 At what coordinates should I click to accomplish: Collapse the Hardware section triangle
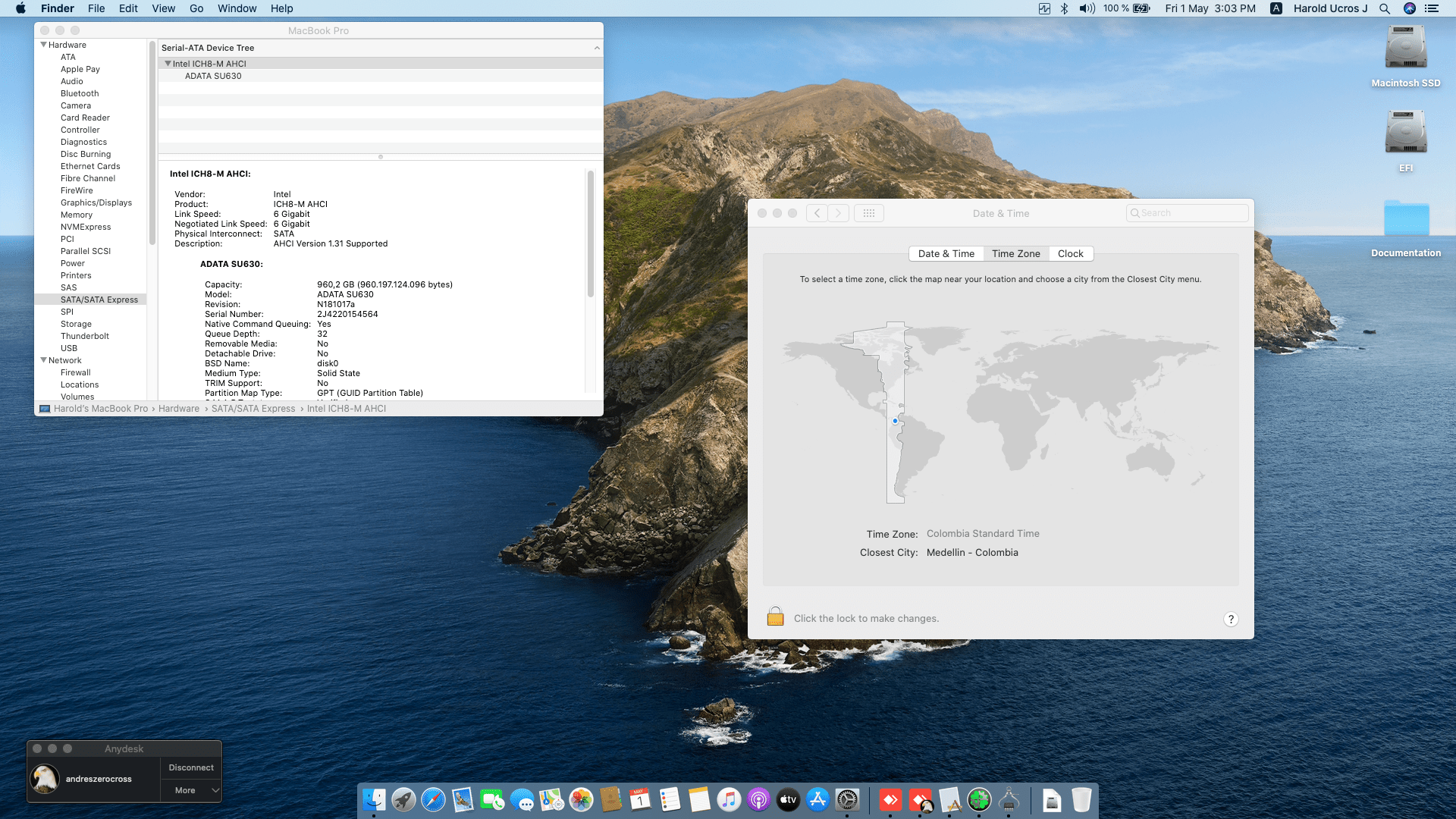[43, 45]
